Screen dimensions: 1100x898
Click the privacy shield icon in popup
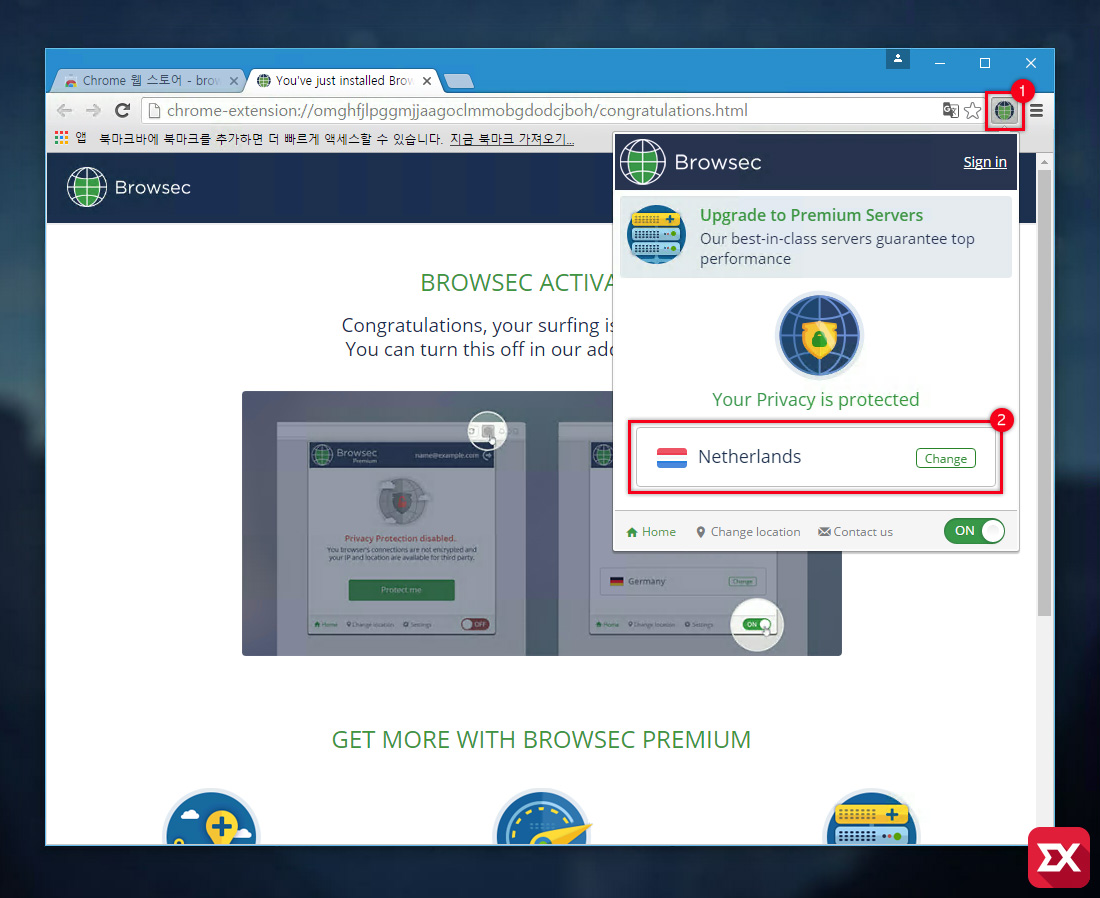pyautogui.click(x=818, y=335)
